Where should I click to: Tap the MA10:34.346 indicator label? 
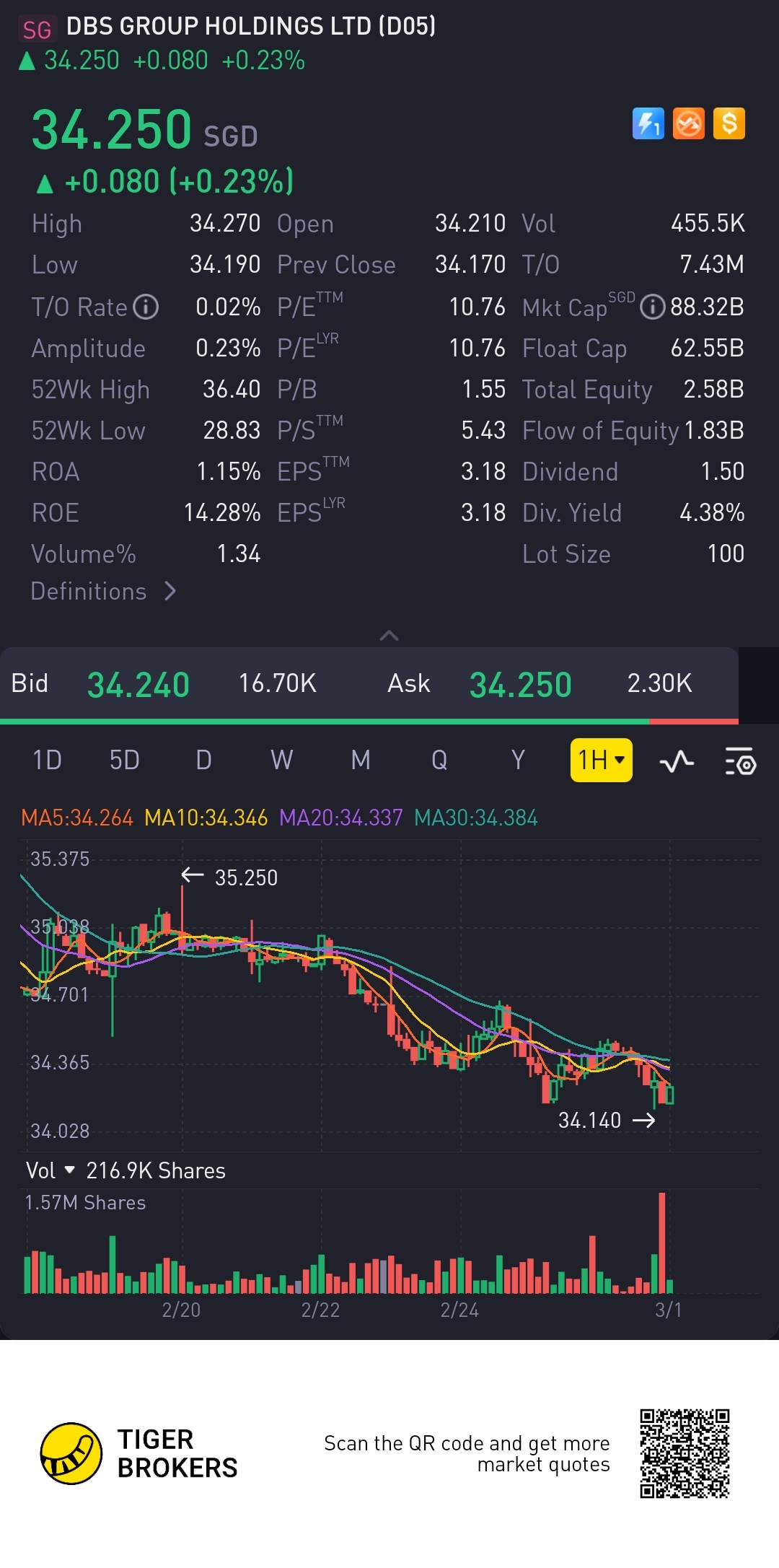pos(206,818)
